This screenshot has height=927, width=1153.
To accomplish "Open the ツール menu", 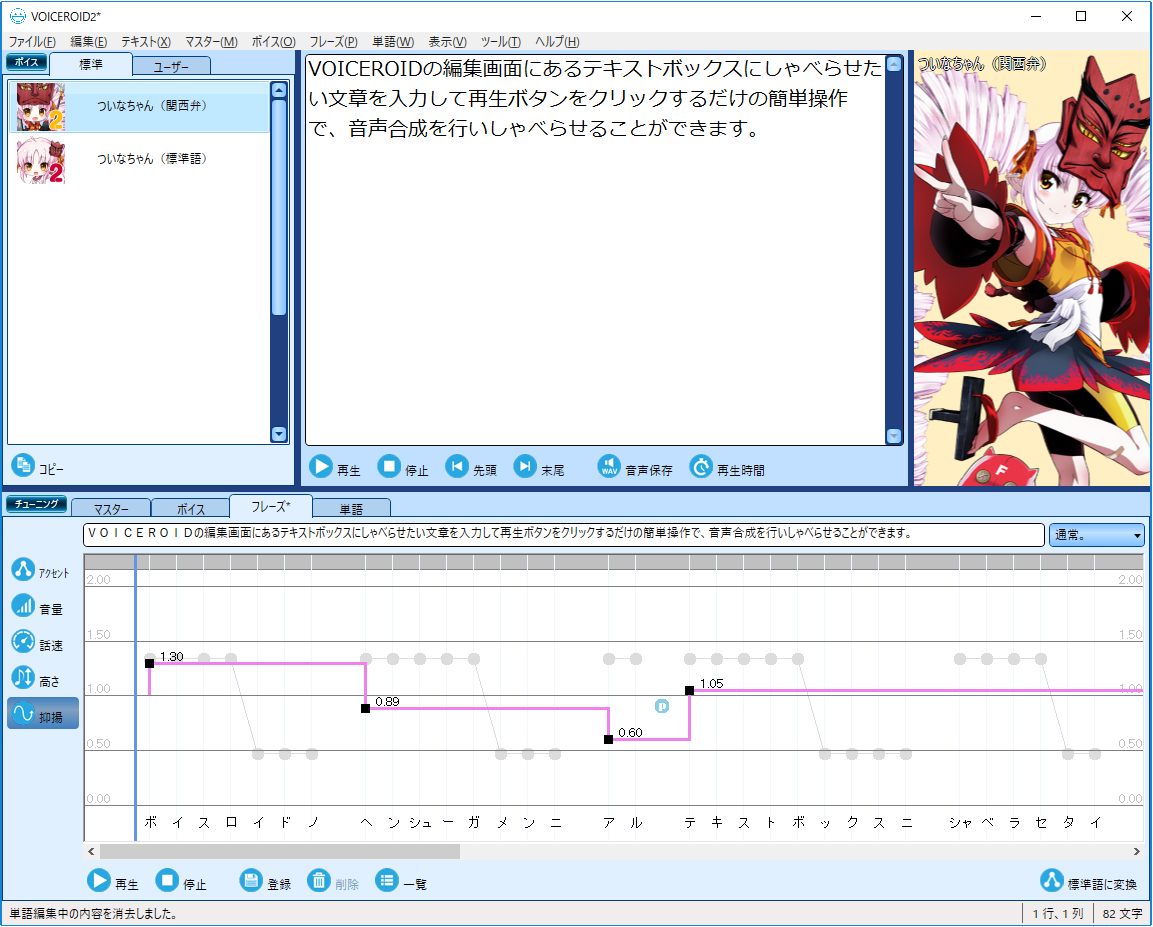I will (501, 42).
